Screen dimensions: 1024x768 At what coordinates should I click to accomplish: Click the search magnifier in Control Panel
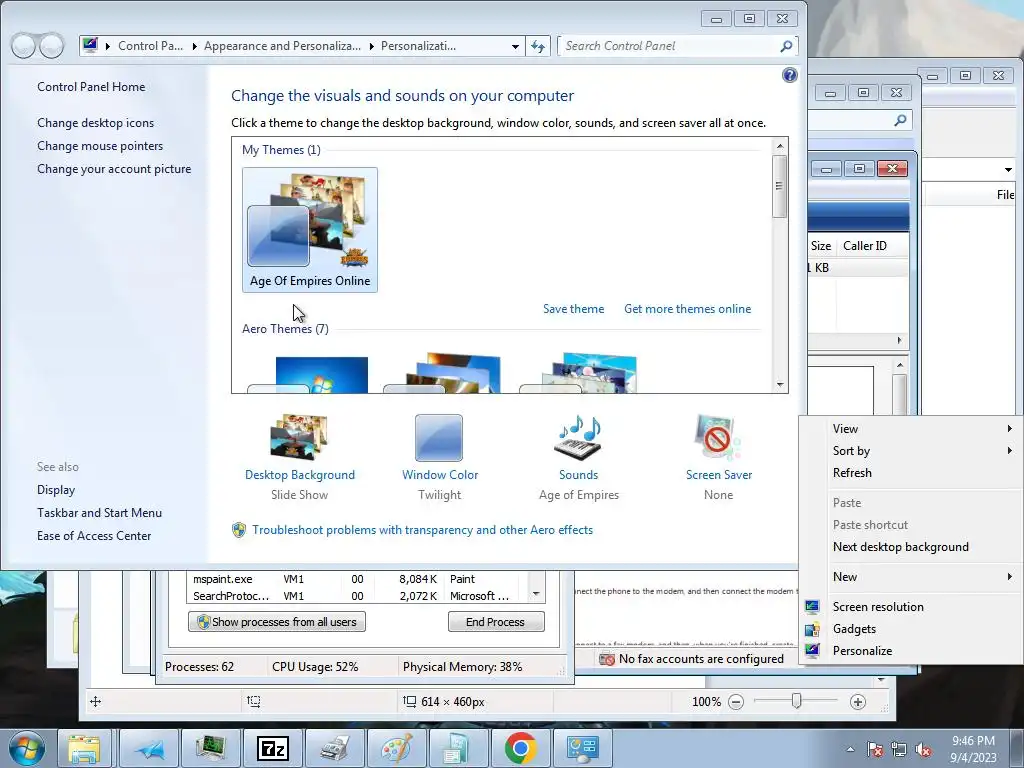(x=786, y=46)
